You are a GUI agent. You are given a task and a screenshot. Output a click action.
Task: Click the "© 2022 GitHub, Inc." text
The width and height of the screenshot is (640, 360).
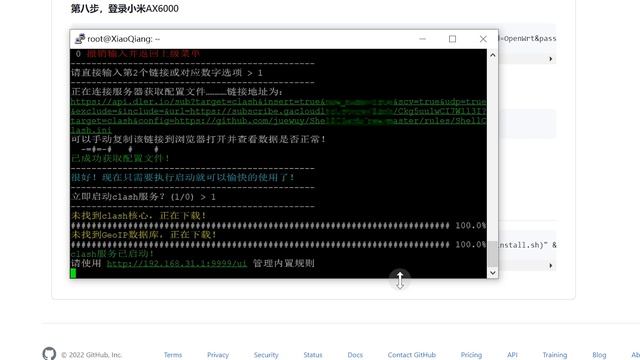click(x=91, y=355)
